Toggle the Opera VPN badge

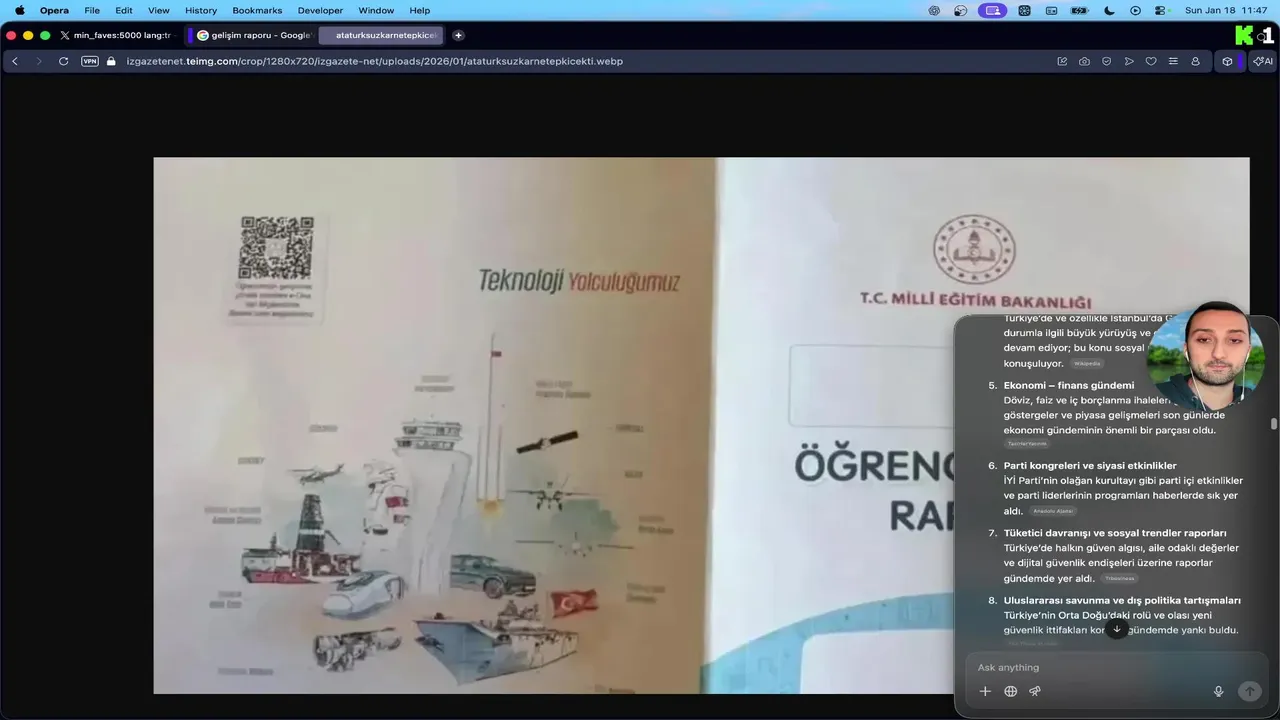point(90,61)
